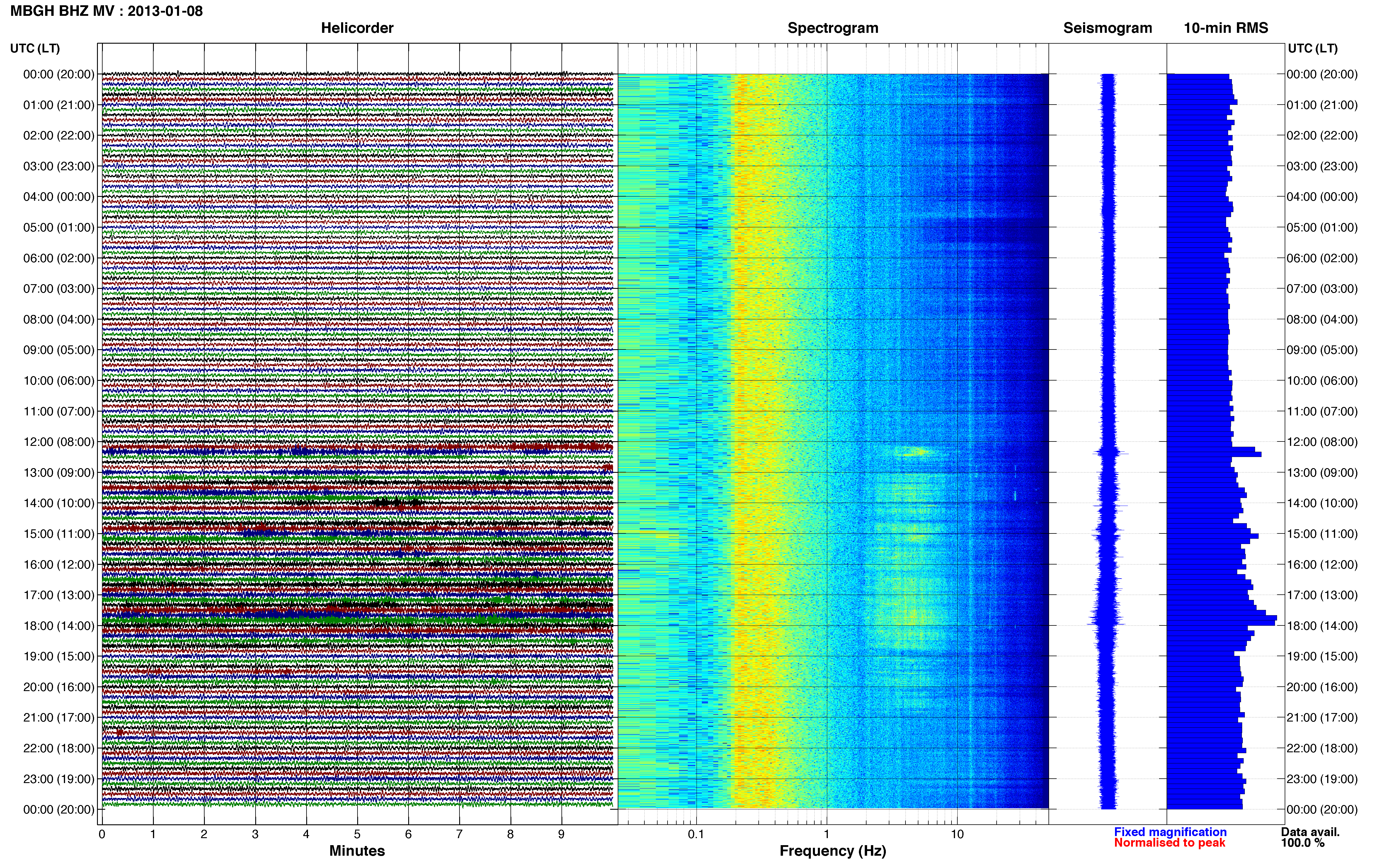Viewport: 1389px width, 868px height.
Task: Click the 10-min RMS heading
Action: coord(1226,28)
